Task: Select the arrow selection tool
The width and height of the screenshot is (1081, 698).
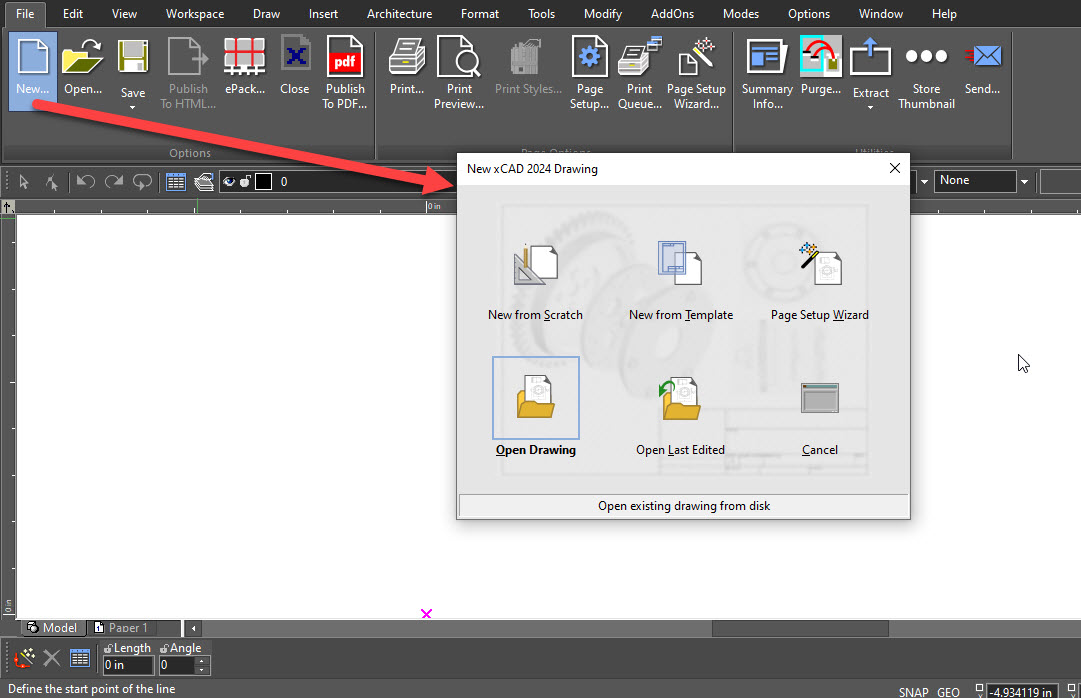Action: (24, 182)
